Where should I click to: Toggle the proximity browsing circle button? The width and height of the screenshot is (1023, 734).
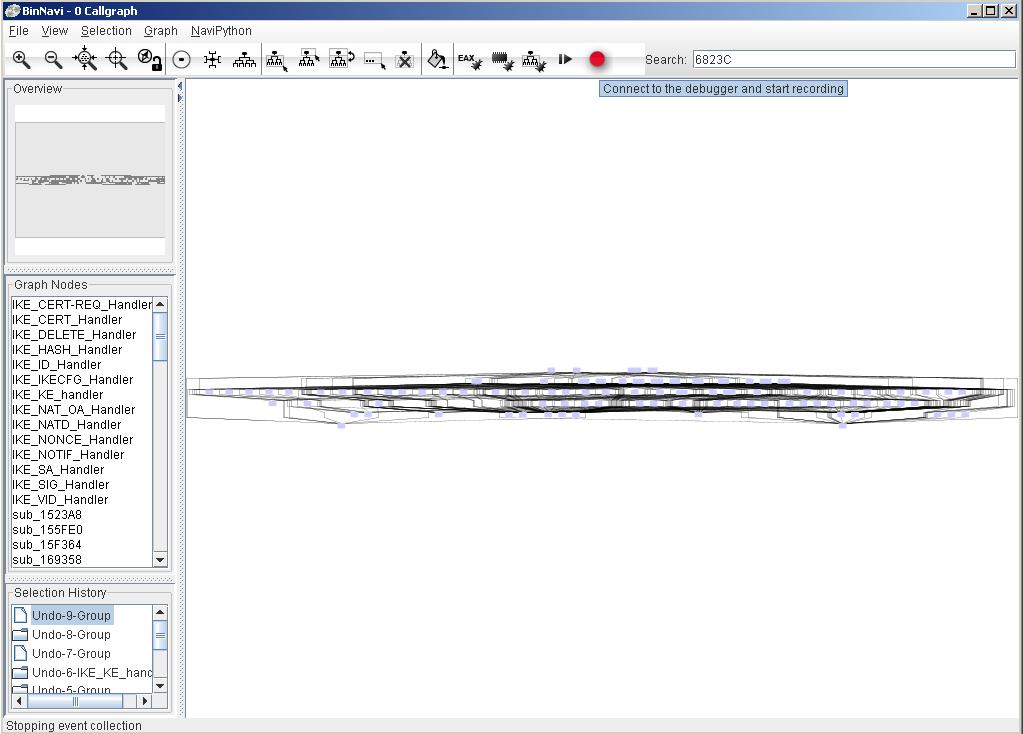point(180,59)
